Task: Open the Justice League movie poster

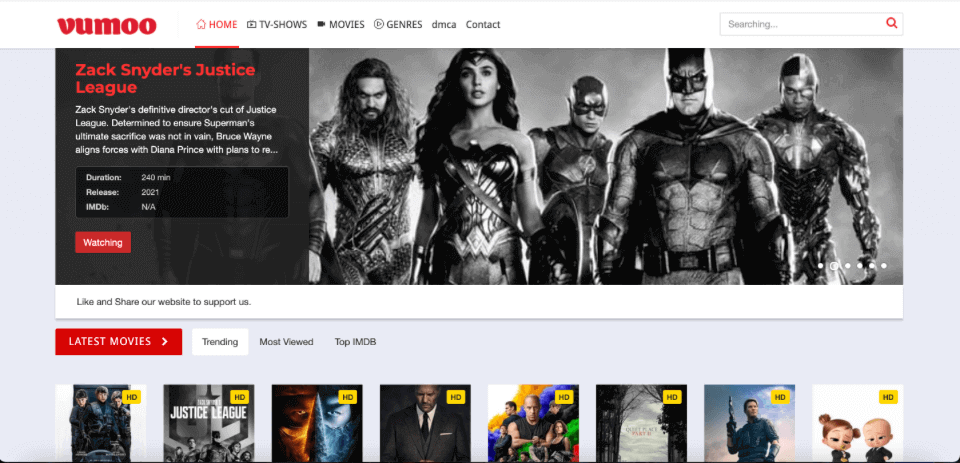Action: [209, 423]
